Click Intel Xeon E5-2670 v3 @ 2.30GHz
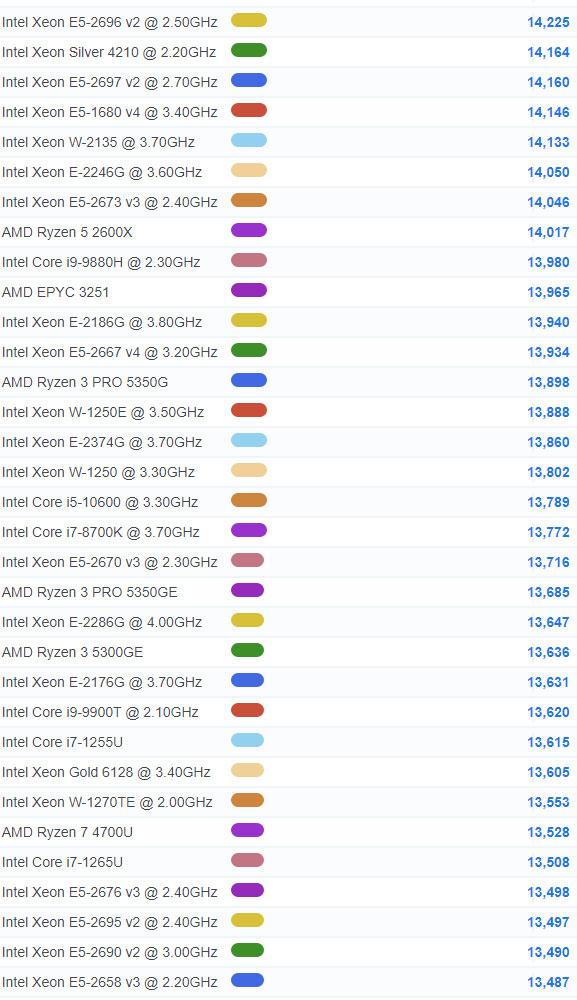The width and height of the screenshot is (577, 1000). click(x=110, y=562)
